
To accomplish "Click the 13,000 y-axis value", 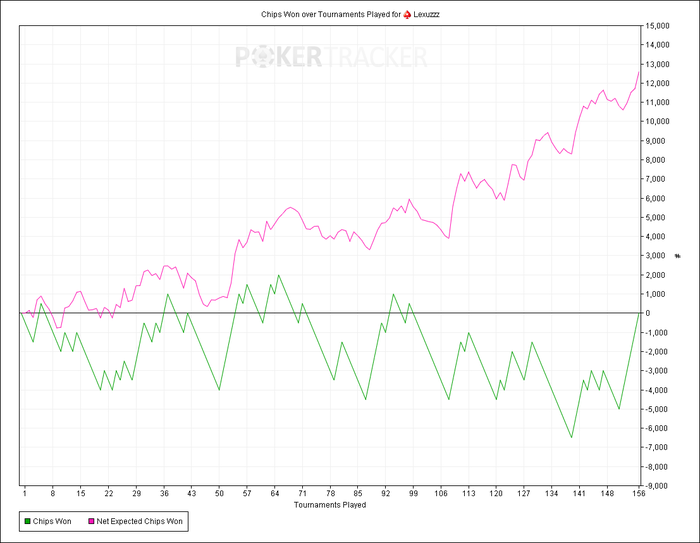I will pos(658,64).
